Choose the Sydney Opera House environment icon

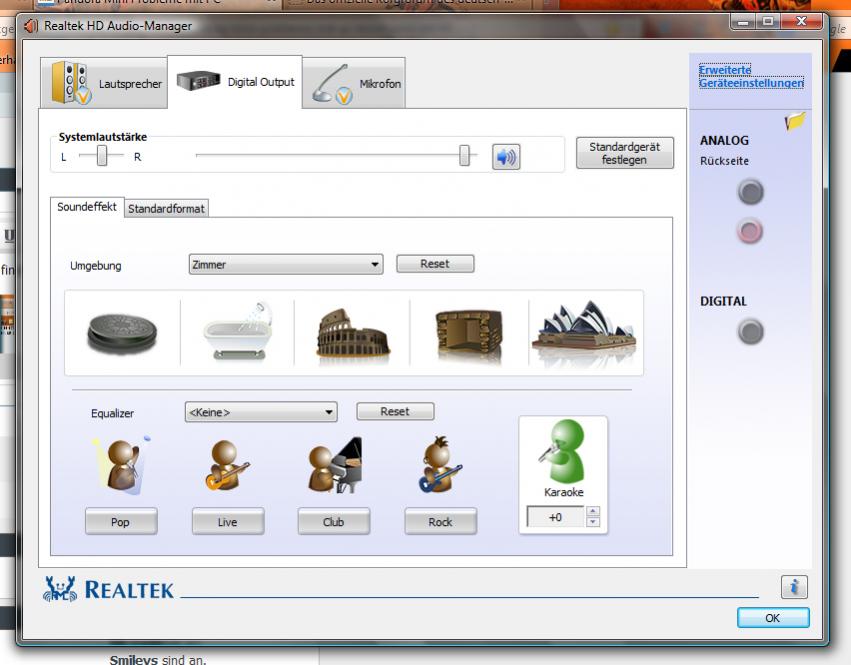pos(585,327)
